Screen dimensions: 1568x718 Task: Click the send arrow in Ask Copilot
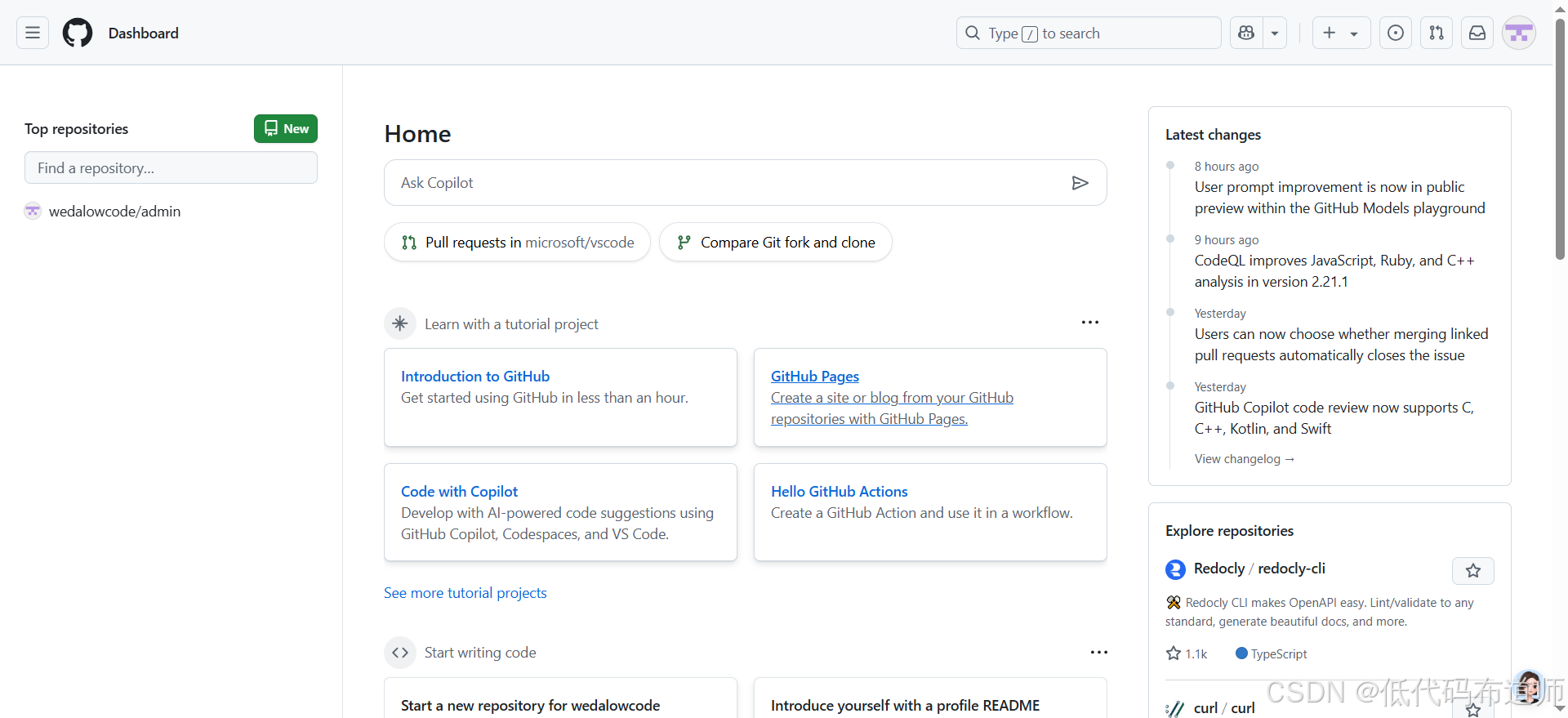coord(1080,183)
